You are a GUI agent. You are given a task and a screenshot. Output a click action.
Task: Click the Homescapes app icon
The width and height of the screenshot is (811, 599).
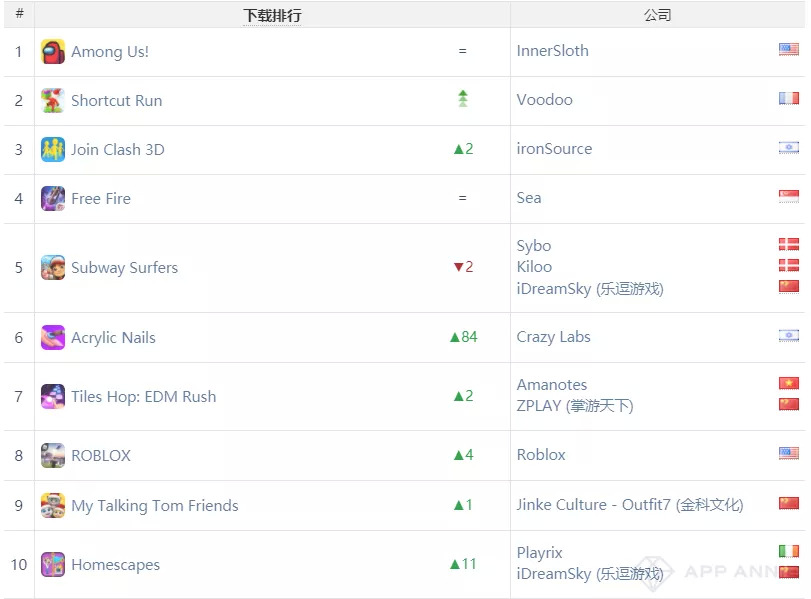[x=53, y=565]
